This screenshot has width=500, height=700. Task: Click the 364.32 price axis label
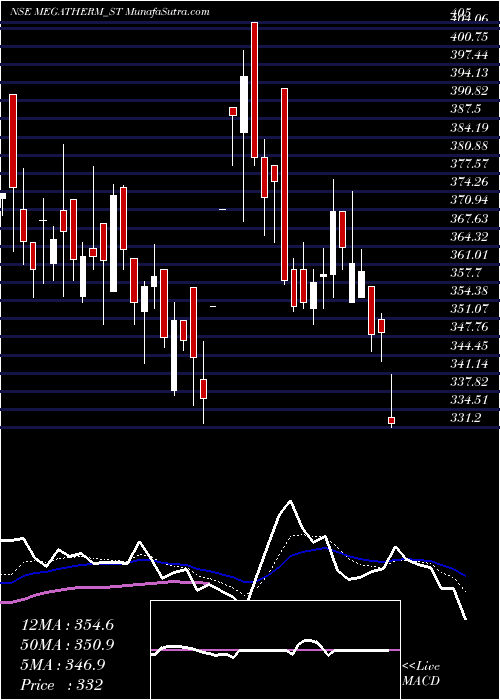pyautogui.click(x=469, y=237)
